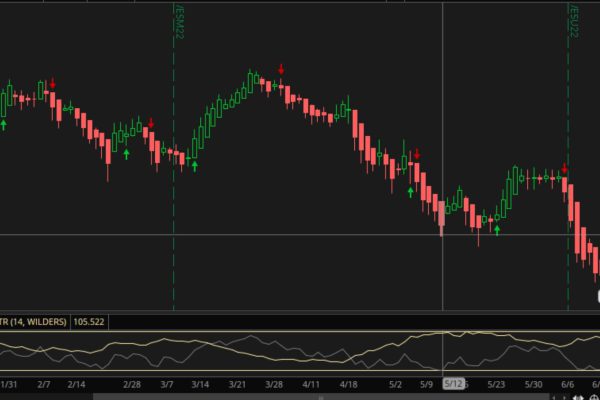Click the red sell arrow near 2/7
This screenshot has width=600, height=400.
pyautogui.click(x=52, y=83)
